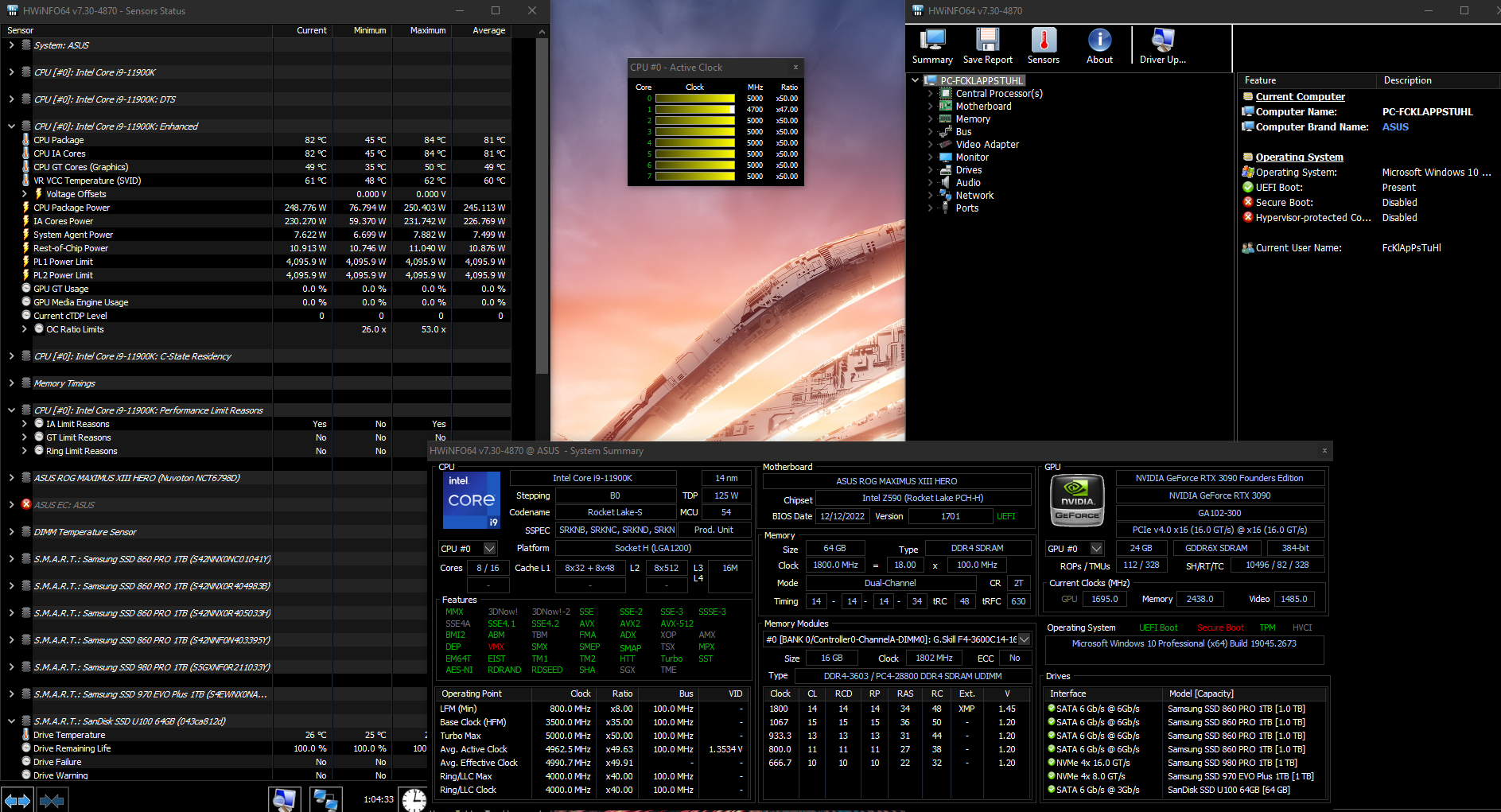Close the System Summary window
Viewport: 1501px width, 812px height.
coord(1324,450)
